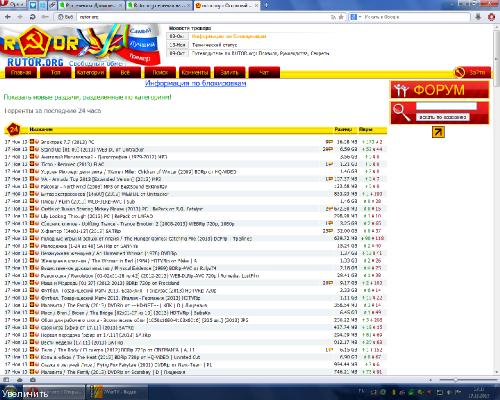
Task: Click the browser Forward arrow button
Action: click(20, 17)
